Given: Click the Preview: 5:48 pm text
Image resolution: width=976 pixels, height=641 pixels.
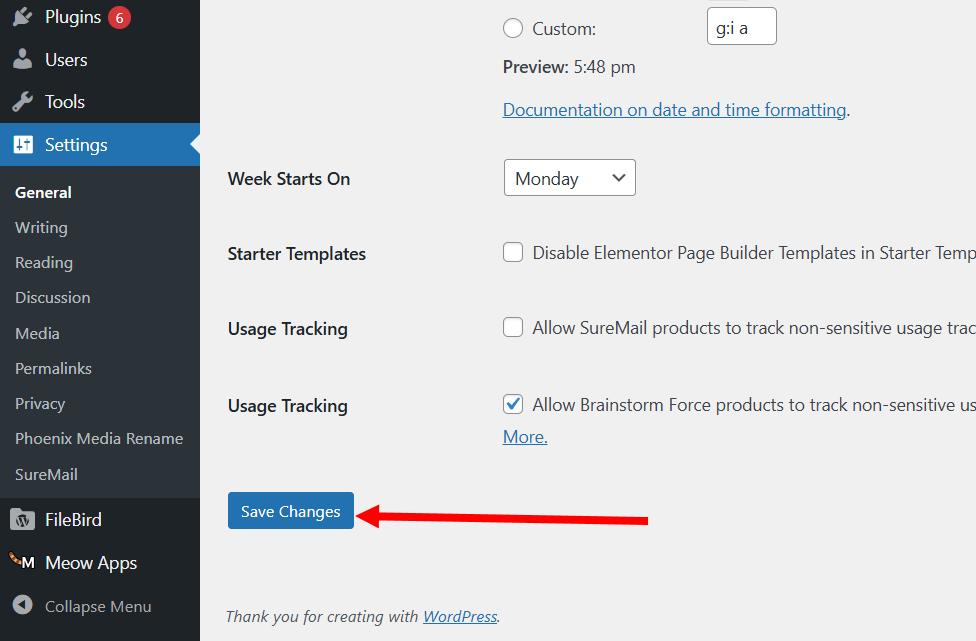Looking at the screenshot, I should (x=569, y=67).
